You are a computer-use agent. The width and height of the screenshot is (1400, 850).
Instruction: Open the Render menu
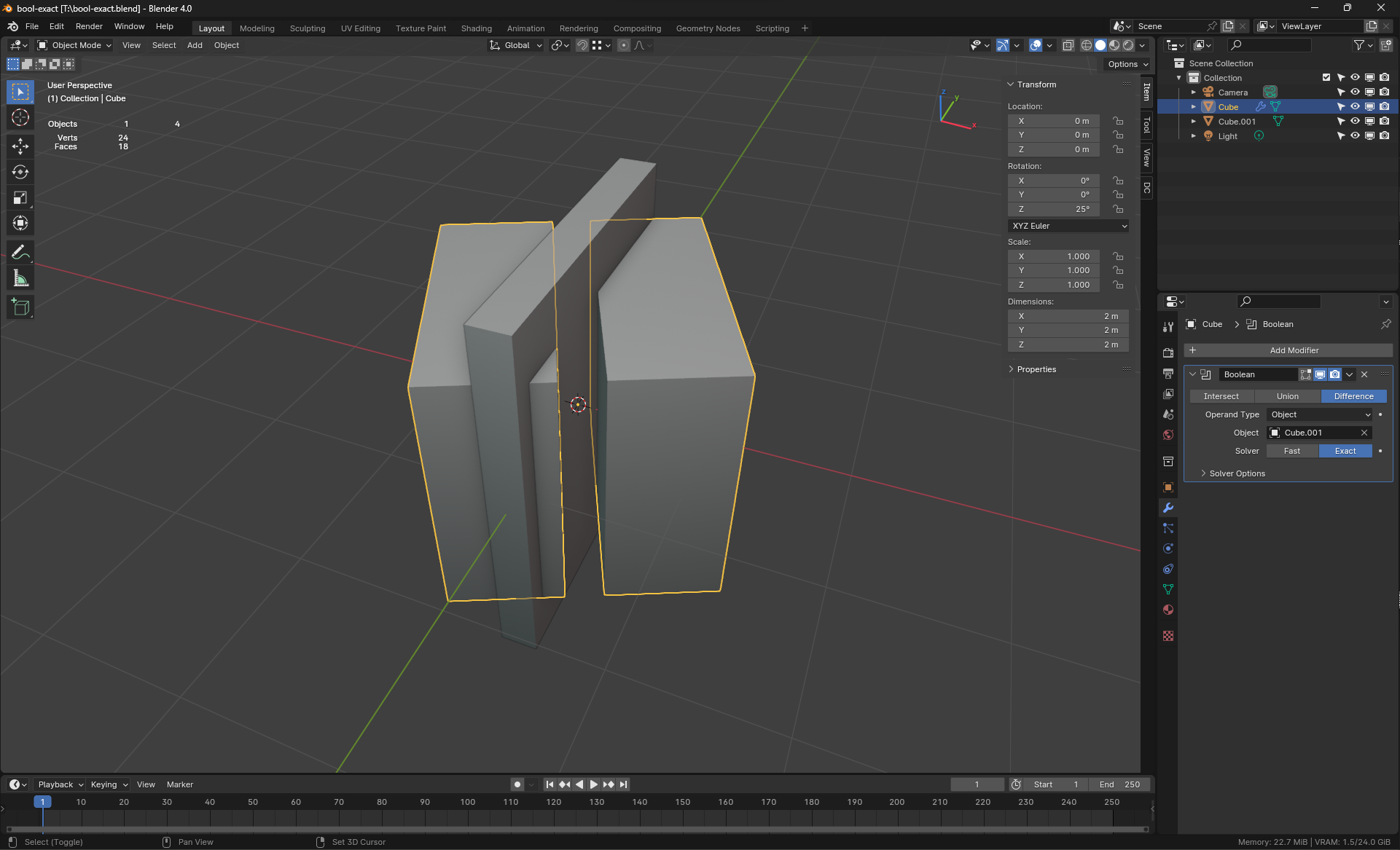89,26
